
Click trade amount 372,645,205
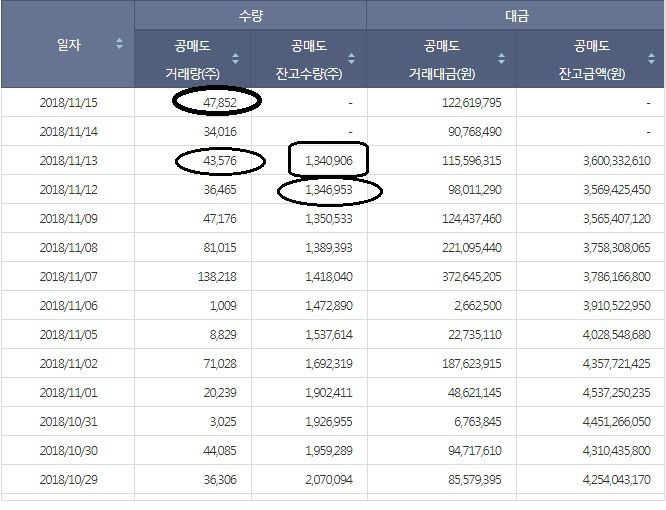pyautogui.click(x=472, y=276)
